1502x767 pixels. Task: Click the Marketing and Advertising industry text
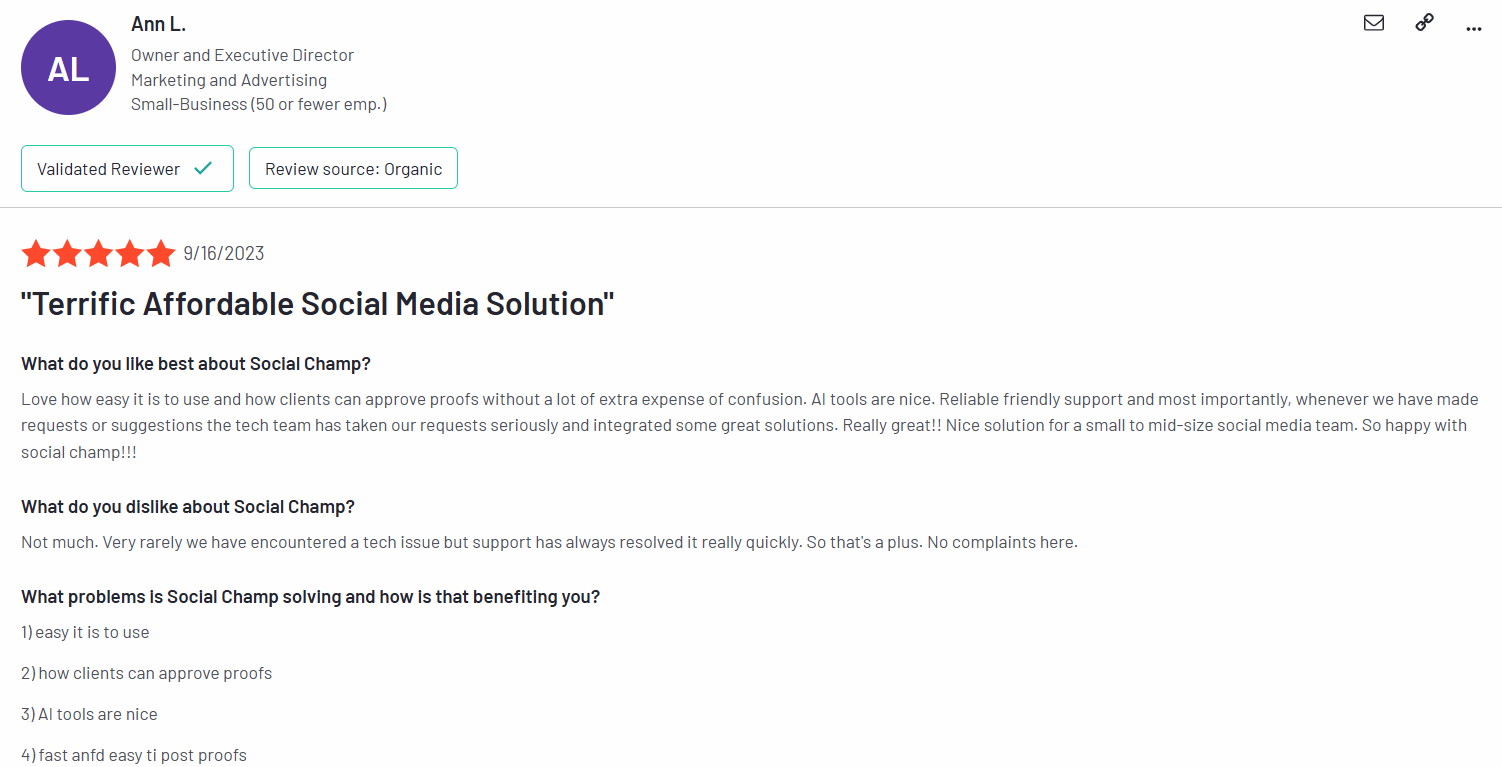pyautogui.click(x=229, y=80)
